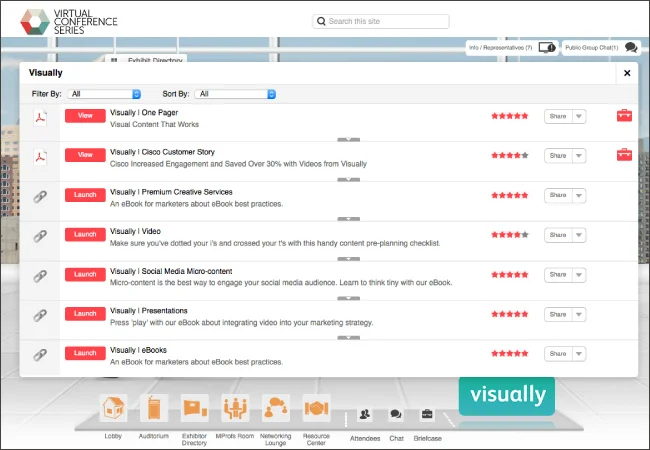Screen dimensions: 650x450
Task: Open Info / Representatives monitor icon
Action: pos(547,48)
